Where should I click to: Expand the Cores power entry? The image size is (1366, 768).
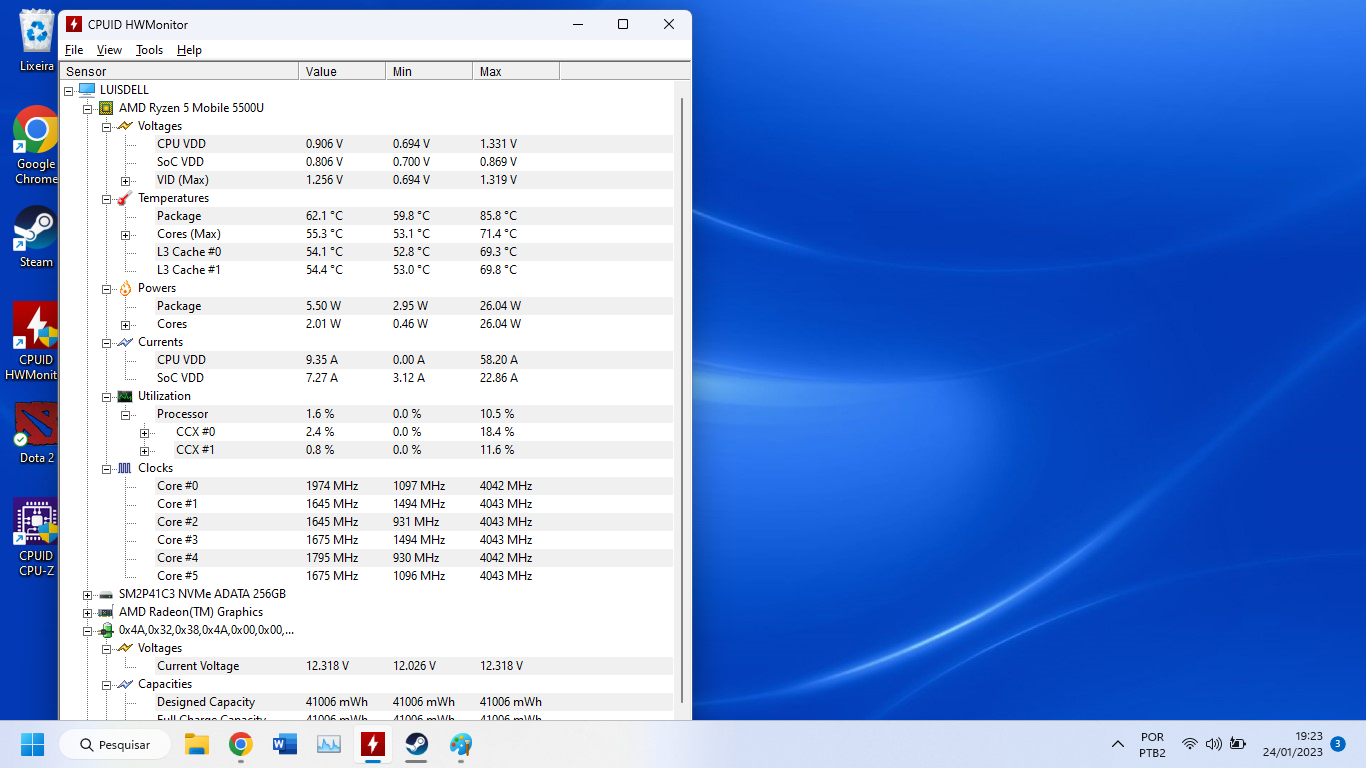(x=126, y=325)
